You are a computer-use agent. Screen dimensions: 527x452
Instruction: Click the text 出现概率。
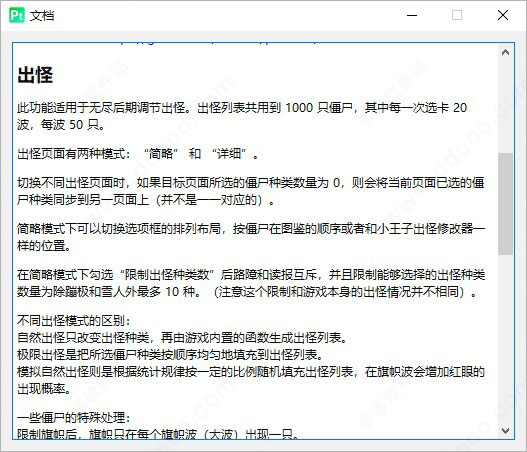44,389
